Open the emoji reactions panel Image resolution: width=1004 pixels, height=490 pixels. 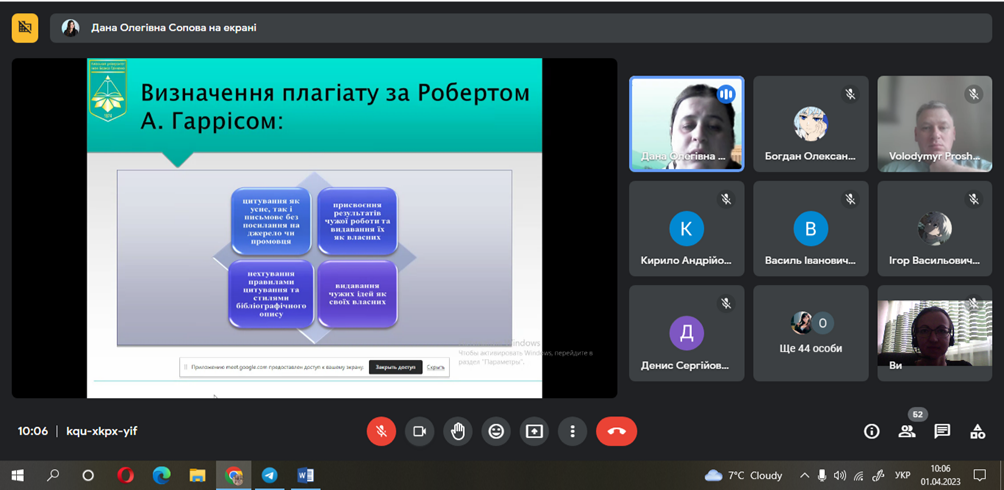496,431
